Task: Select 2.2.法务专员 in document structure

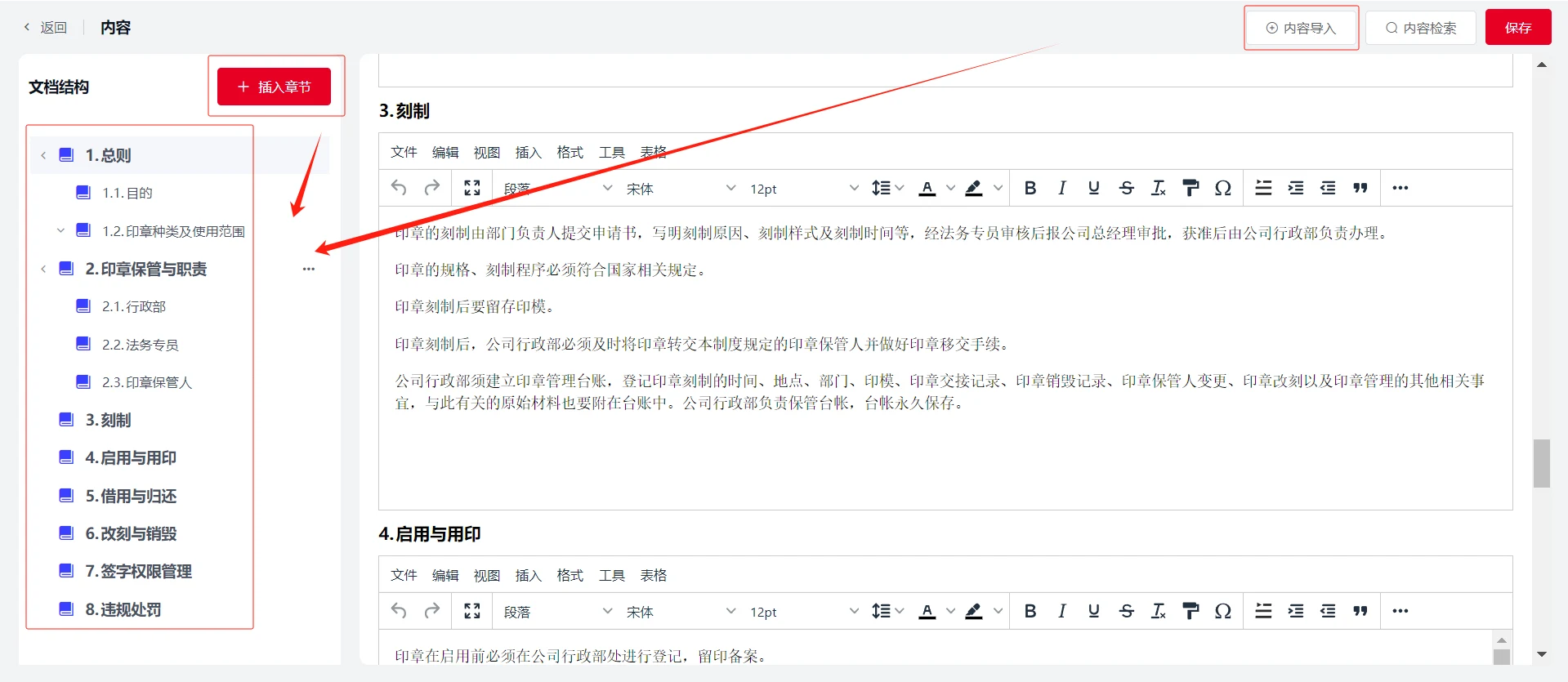Action: [x=141, y=345]
